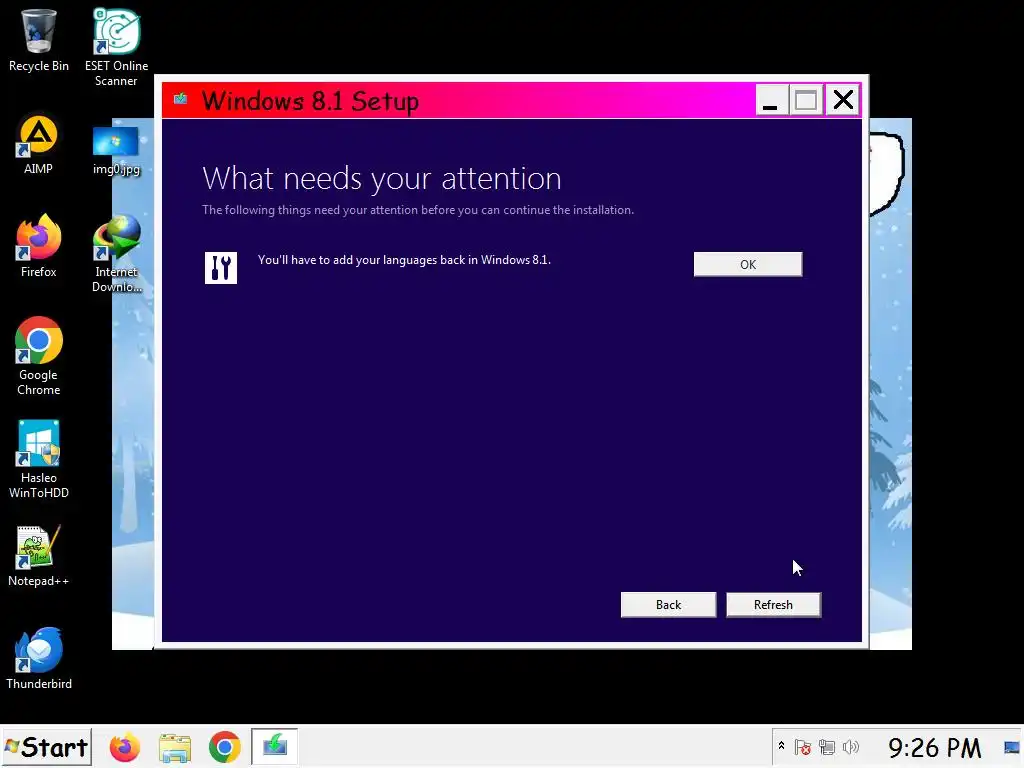Minimize the Windows 8.1 Setup window

[771, 101]
